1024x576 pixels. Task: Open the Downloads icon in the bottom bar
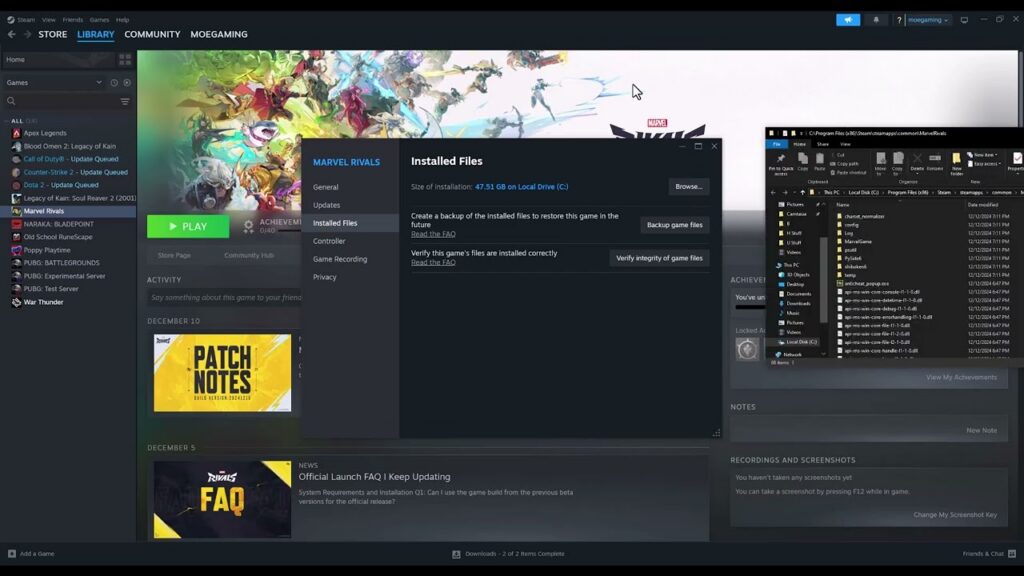click(x=456, y=554)
